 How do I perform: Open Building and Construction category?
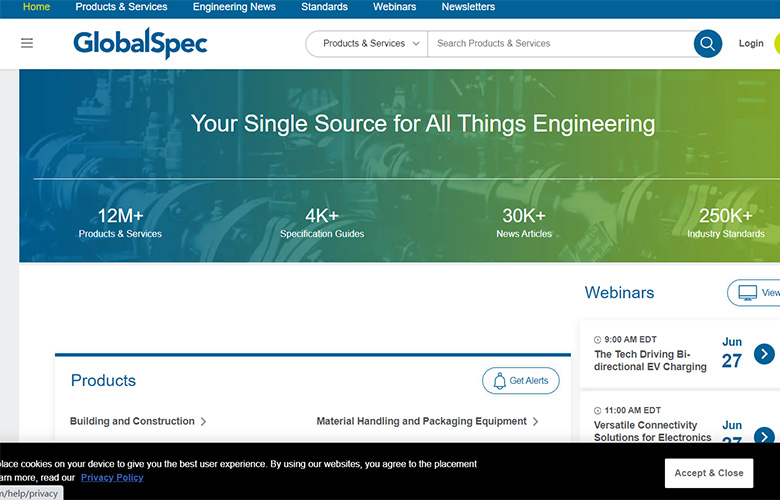pos(132,421)
